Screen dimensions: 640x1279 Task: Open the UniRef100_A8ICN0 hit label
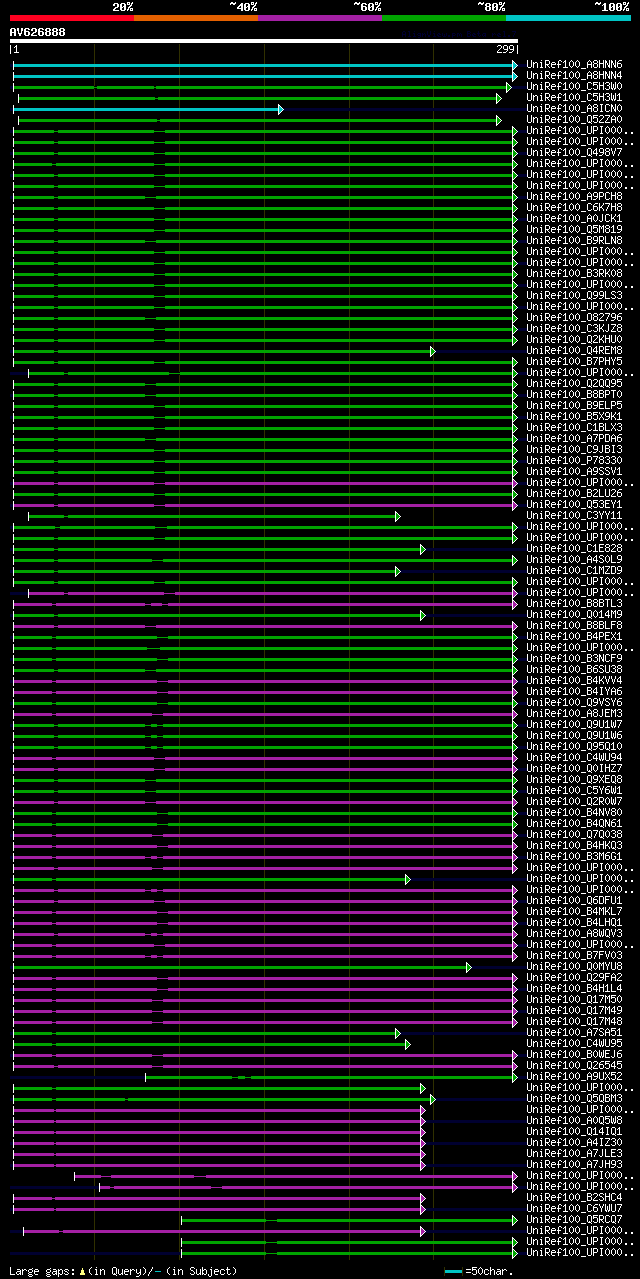click(x=574, y=109)
